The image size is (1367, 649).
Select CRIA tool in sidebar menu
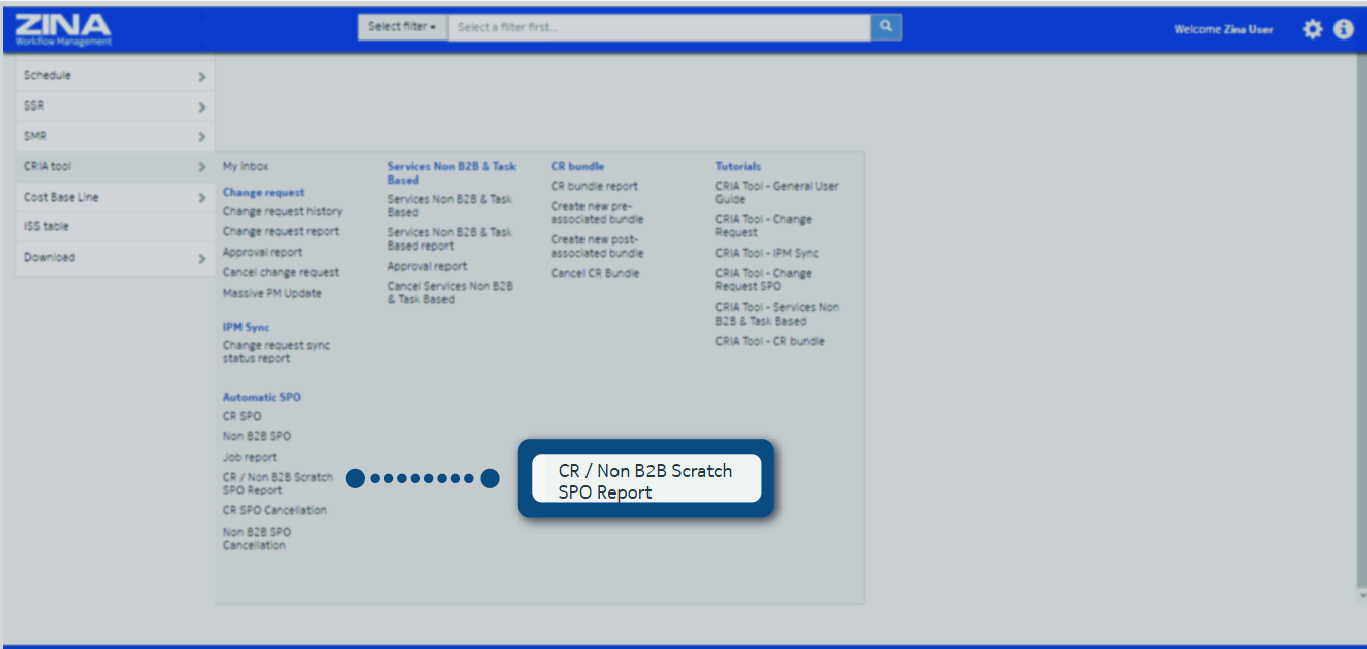tap(48, 167)
